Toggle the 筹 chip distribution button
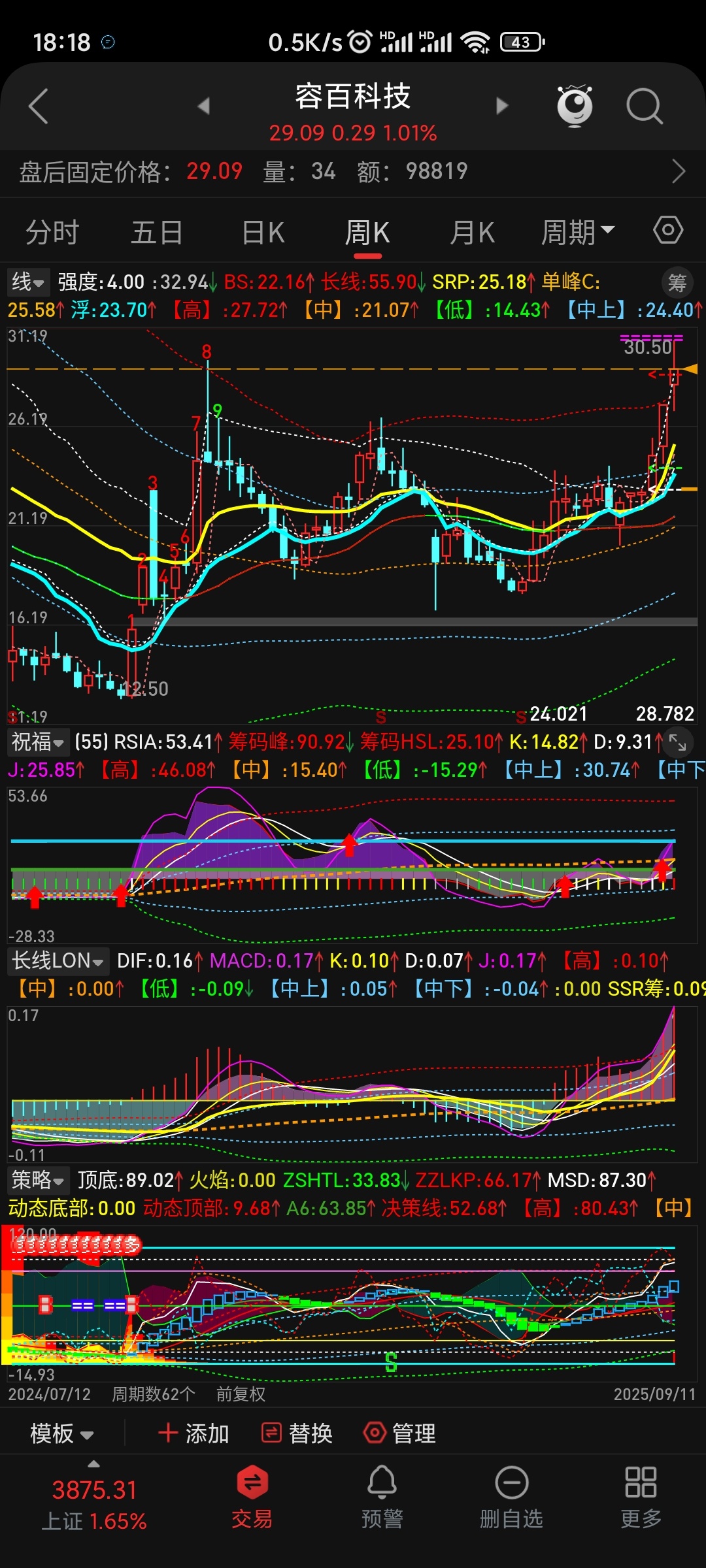 coord(677,283)
